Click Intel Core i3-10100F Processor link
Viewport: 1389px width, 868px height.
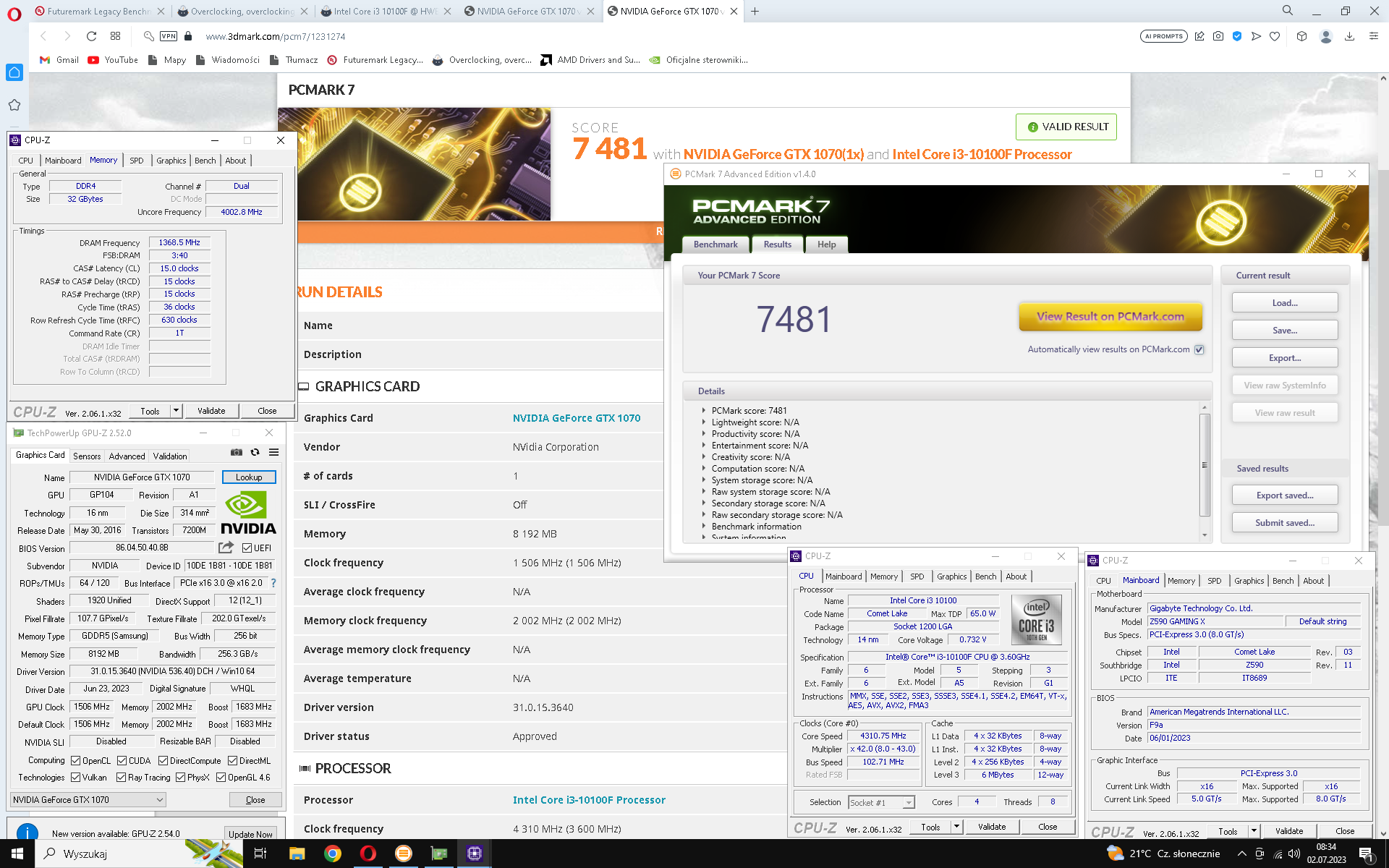(x=589, y=800)
